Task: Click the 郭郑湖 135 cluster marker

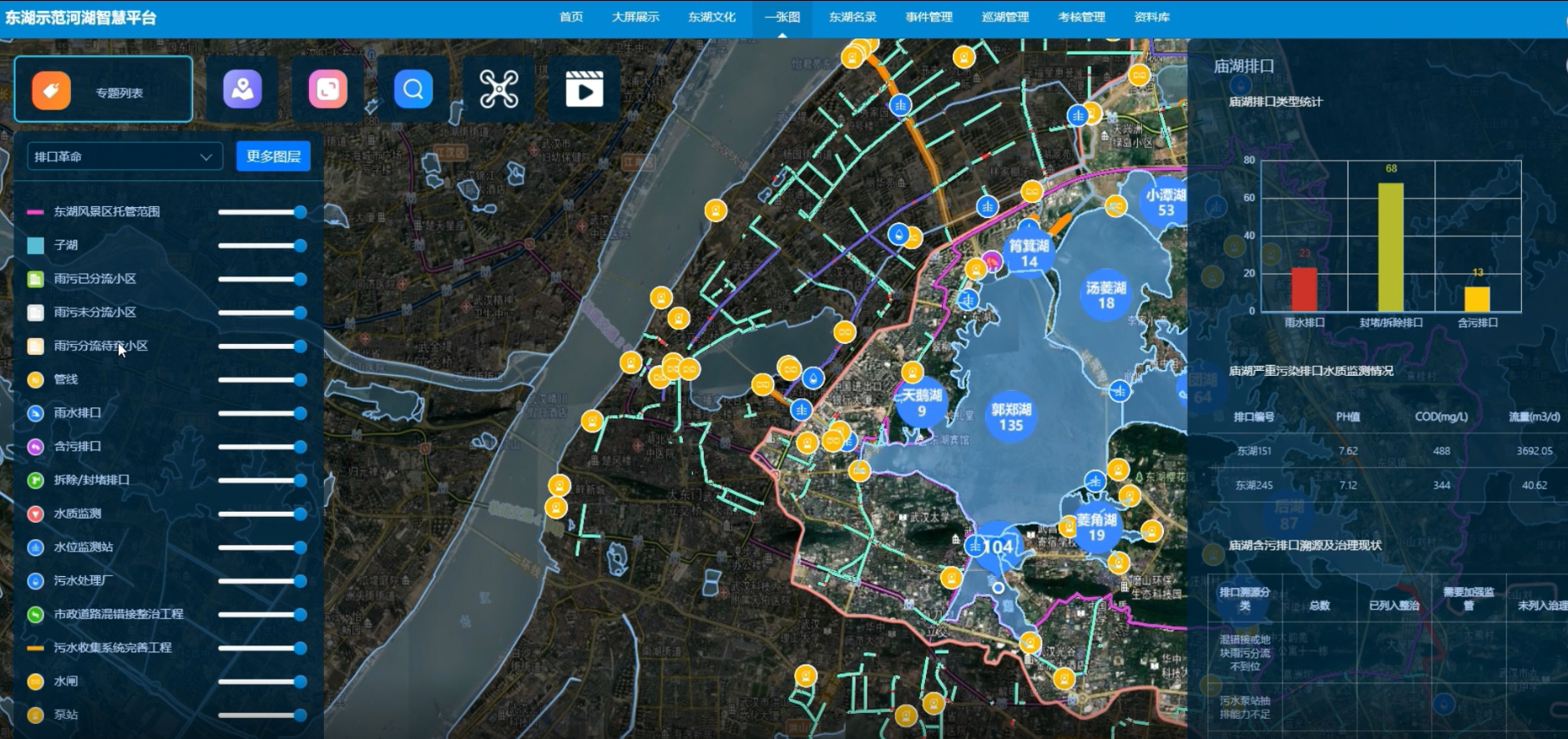Action: point(1011,417)
